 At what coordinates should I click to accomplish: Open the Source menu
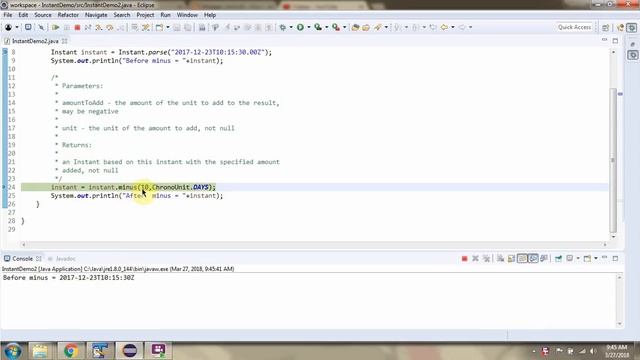pos(43,15)
